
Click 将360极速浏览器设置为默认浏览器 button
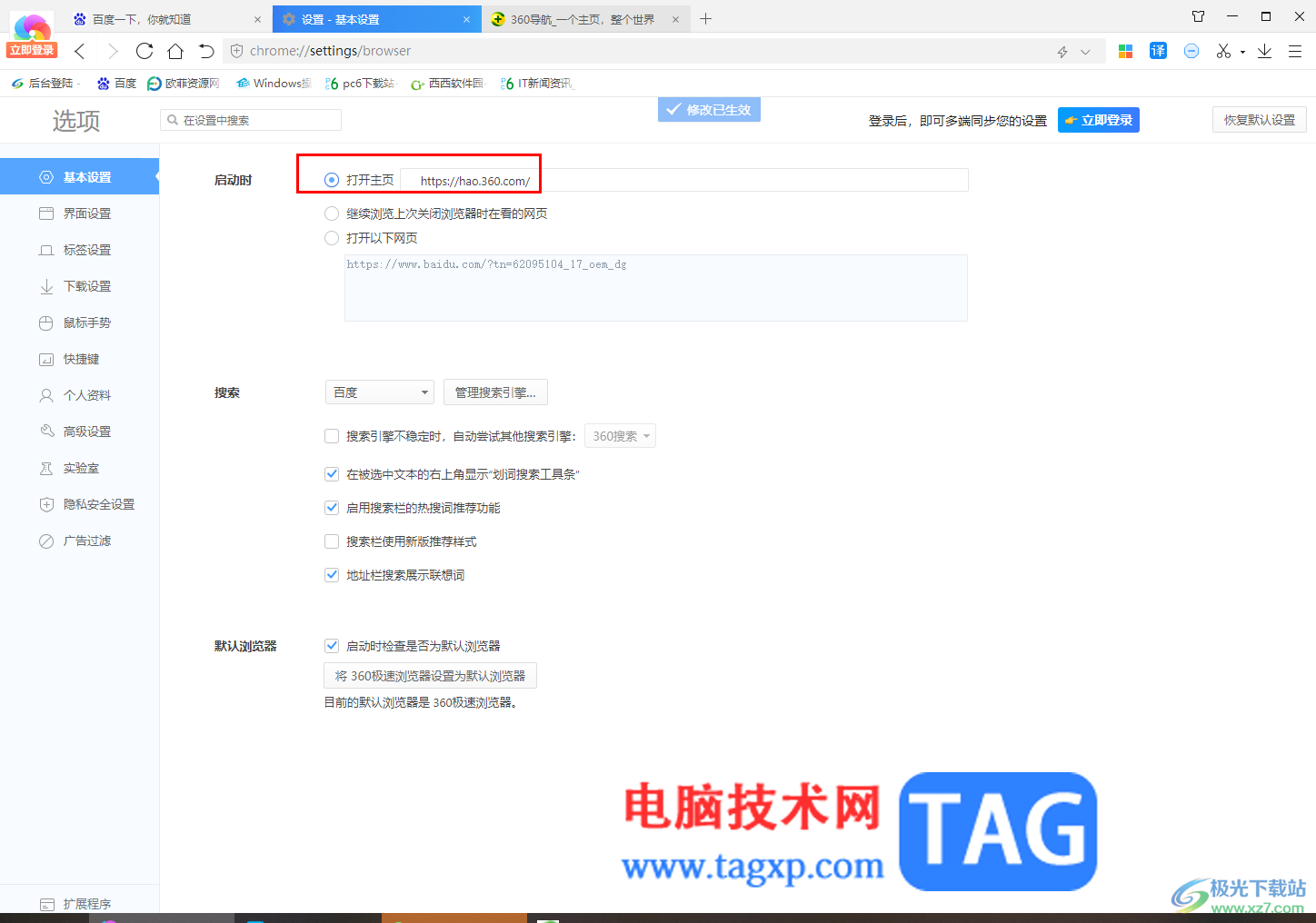431,676
